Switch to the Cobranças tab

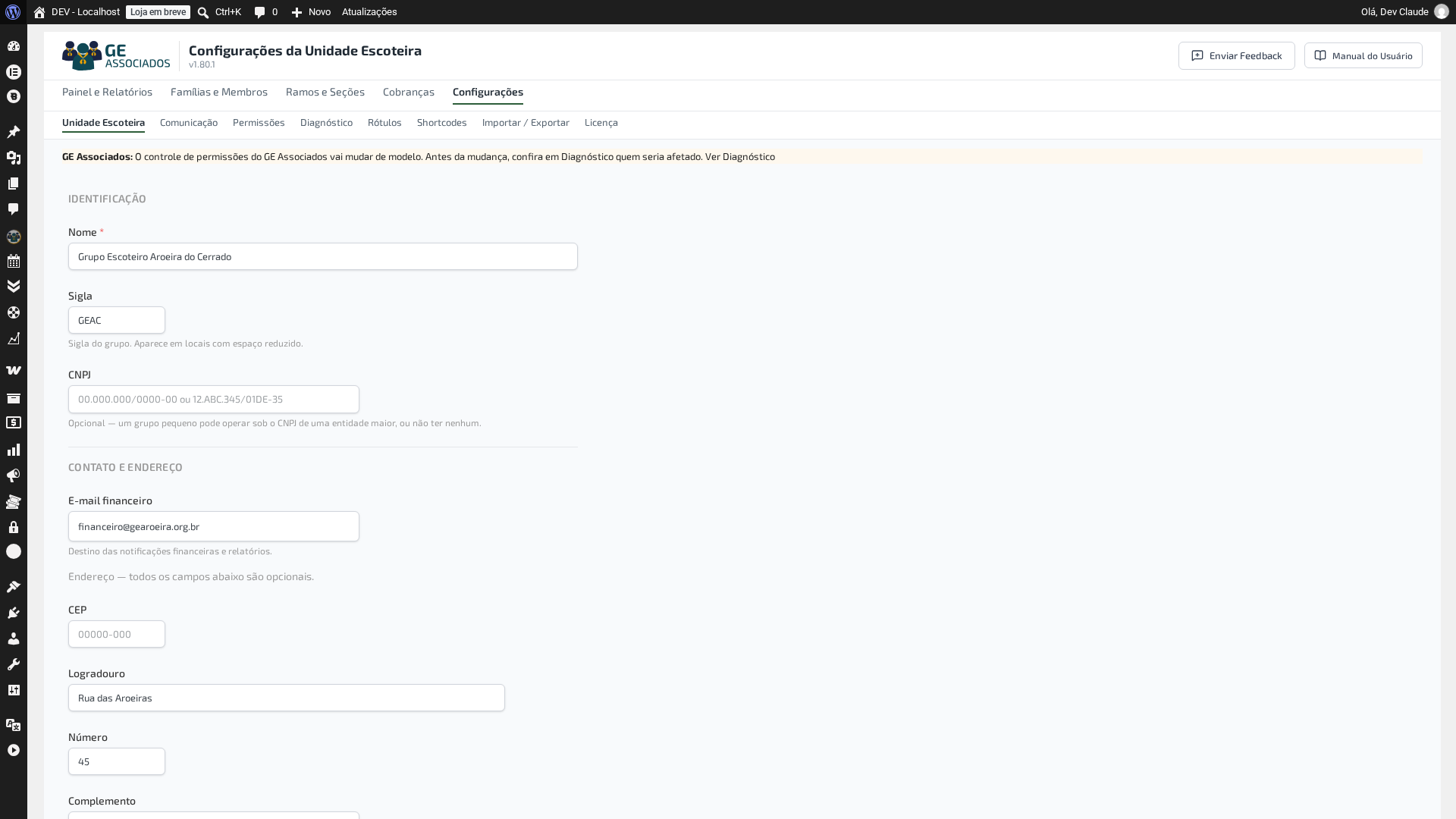click(409, 93)
